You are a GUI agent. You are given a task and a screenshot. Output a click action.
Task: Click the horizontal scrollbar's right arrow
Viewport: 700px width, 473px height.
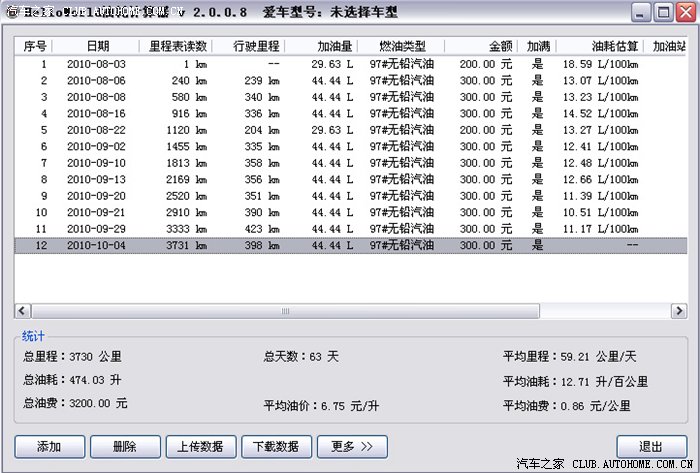tap(679, 311)
